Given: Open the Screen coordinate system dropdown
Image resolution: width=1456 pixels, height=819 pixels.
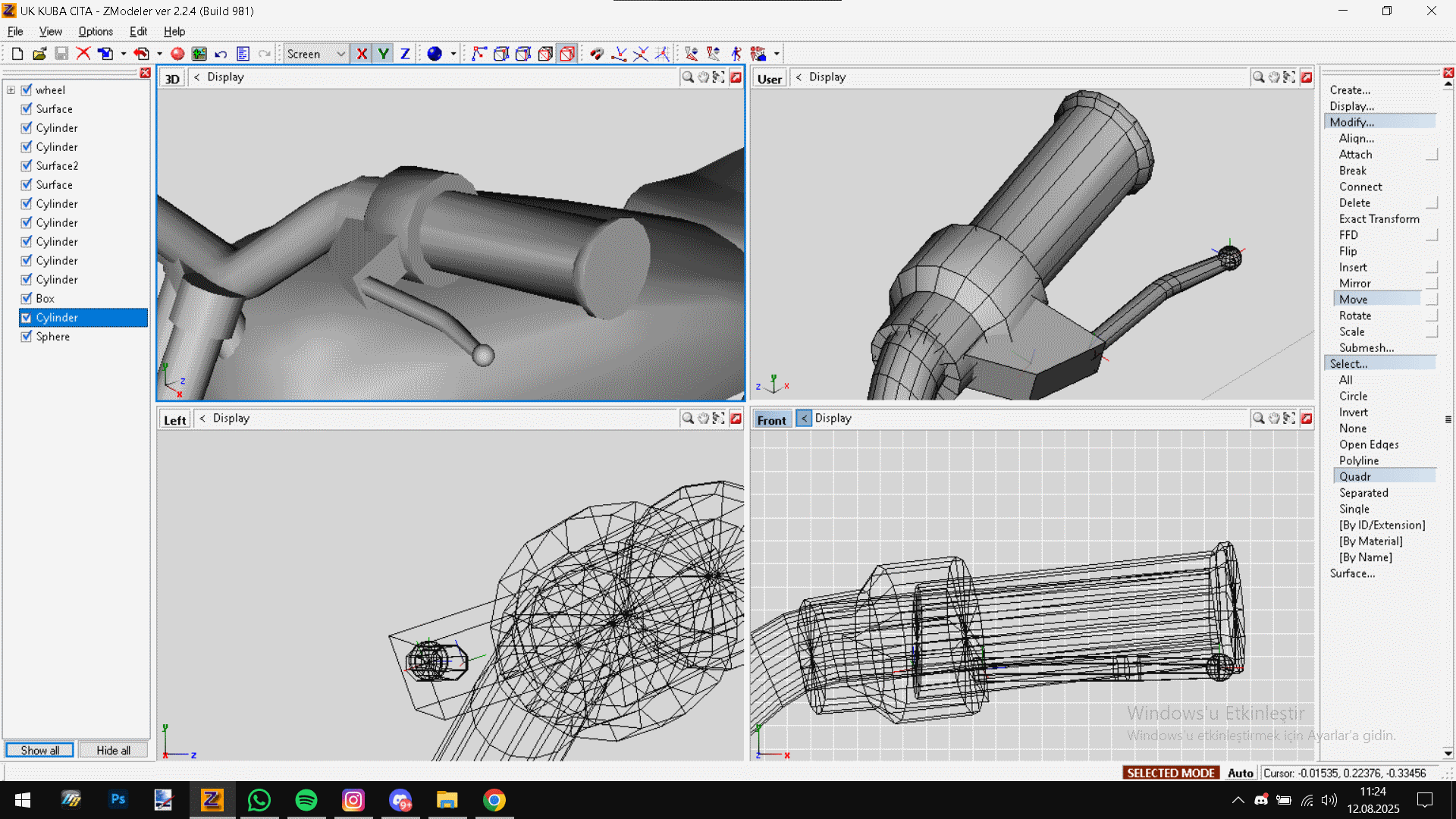Looking at the screenshot, I should [x=340, y=54].
